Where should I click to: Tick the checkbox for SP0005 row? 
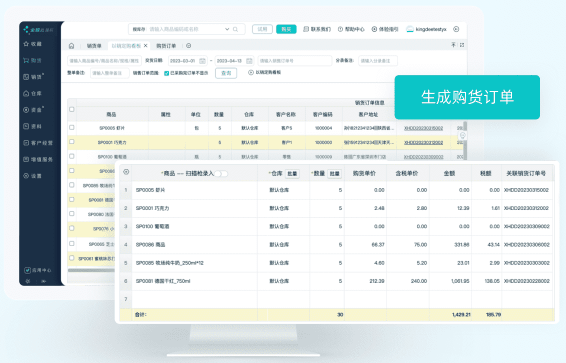(72, 127)
